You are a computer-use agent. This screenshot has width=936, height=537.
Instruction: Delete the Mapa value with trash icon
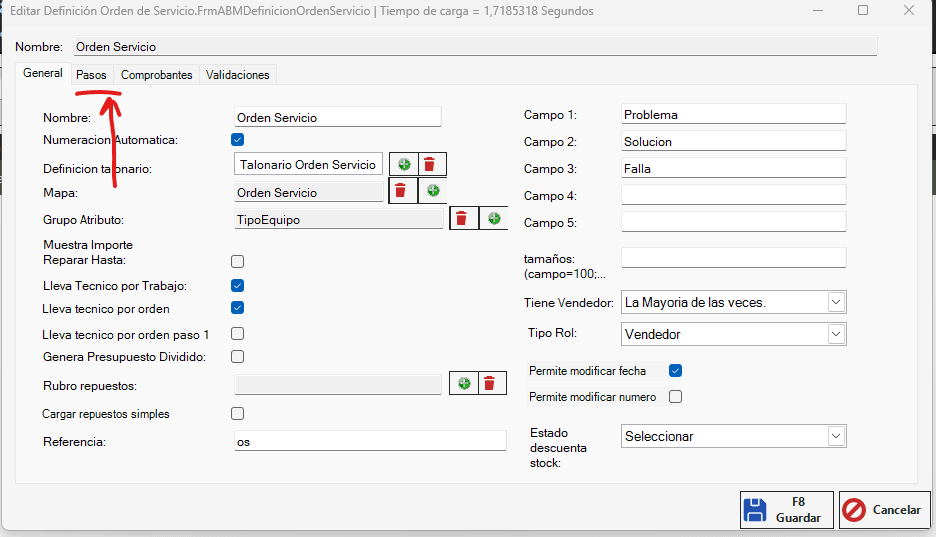(400, 191)
